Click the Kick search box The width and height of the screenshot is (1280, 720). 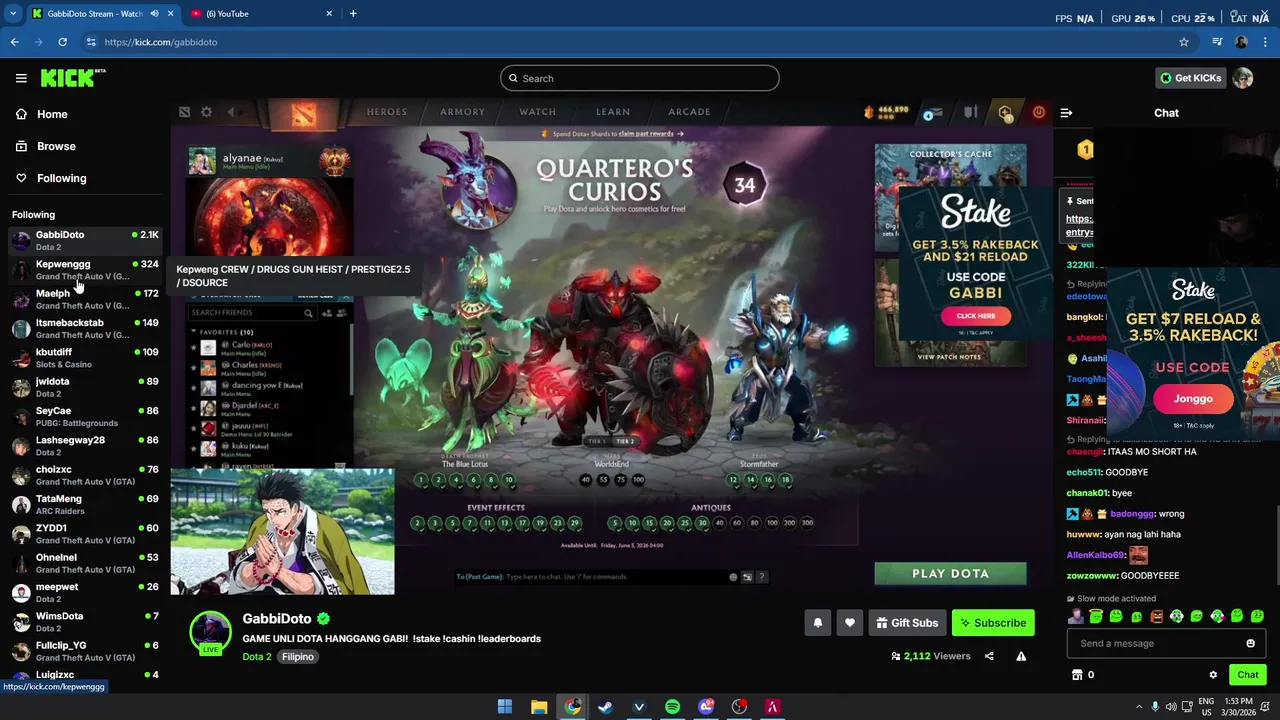tap(640, 78)
